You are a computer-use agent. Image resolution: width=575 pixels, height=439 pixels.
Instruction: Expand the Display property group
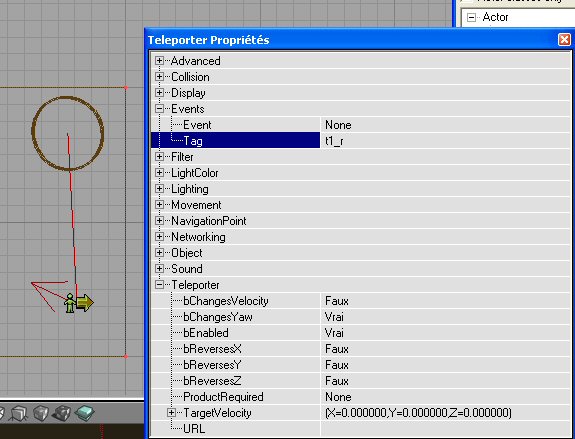pyautogui.click(x=159, y=92)
